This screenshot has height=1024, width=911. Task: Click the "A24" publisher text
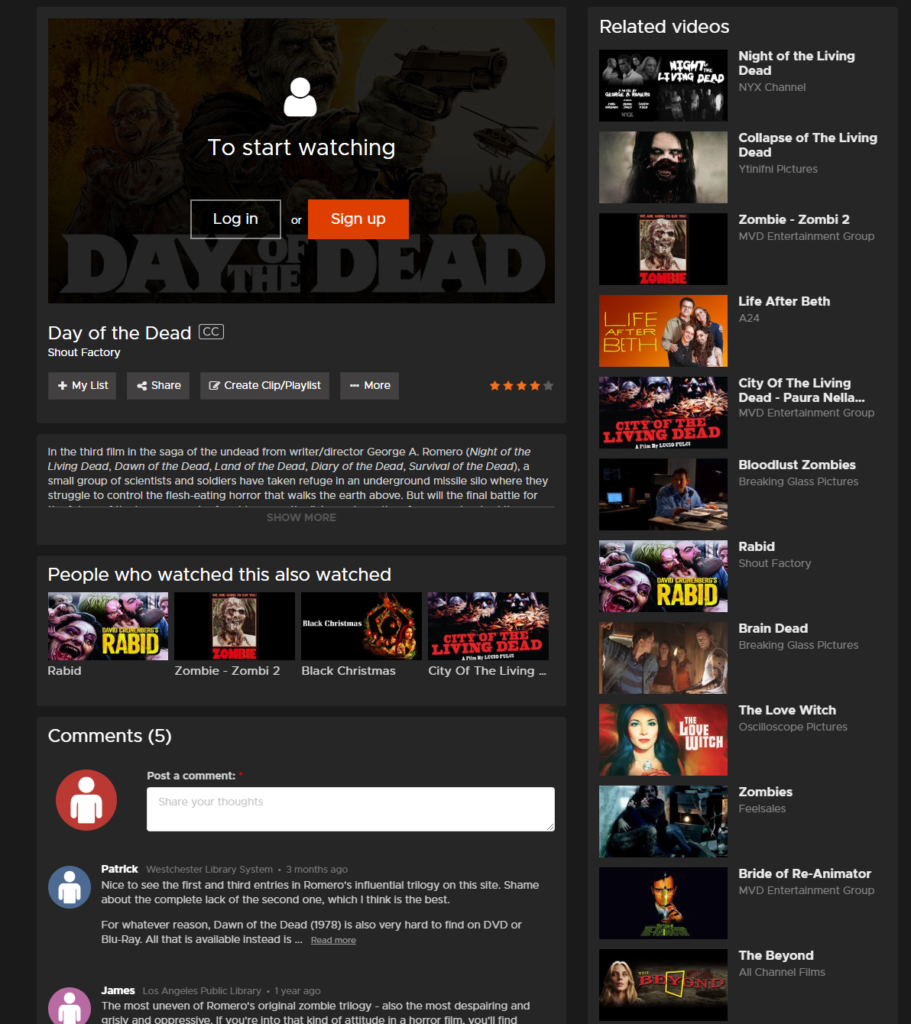[749, 318]
